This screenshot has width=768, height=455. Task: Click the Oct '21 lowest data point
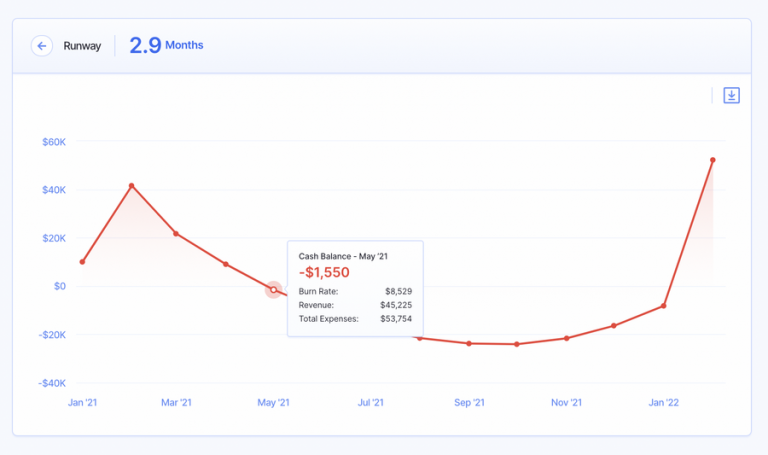point(517,344)
